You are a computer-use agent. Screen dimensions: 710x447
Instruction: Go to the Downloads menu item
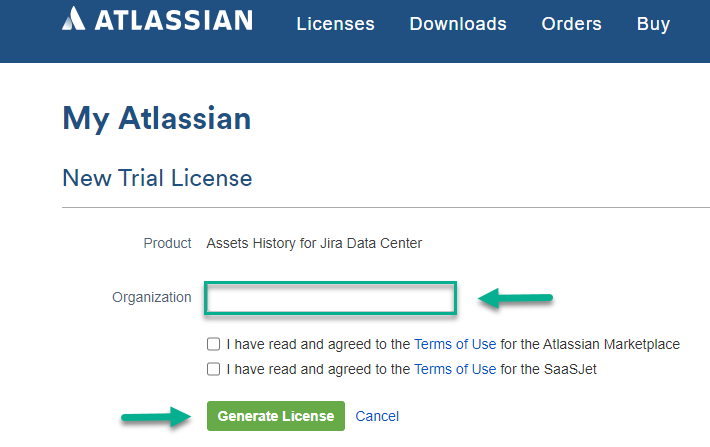[x=458, y=24]
